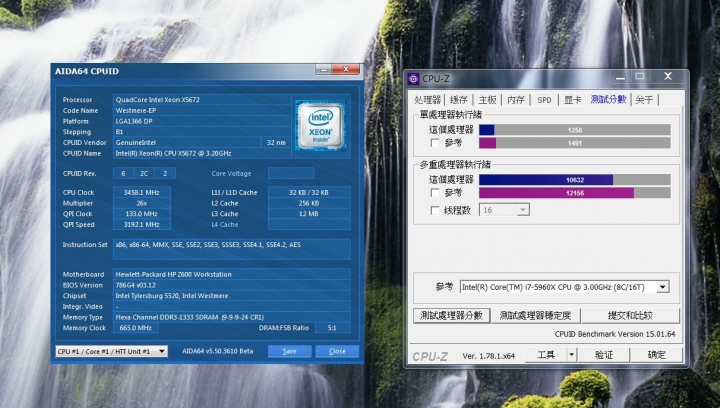Image resolution: width=720 pixels, height=408 pixels.
Task: Click Memory Clock value 665.0 MHz
Action: pyautogui.click(x=135, y=328)
